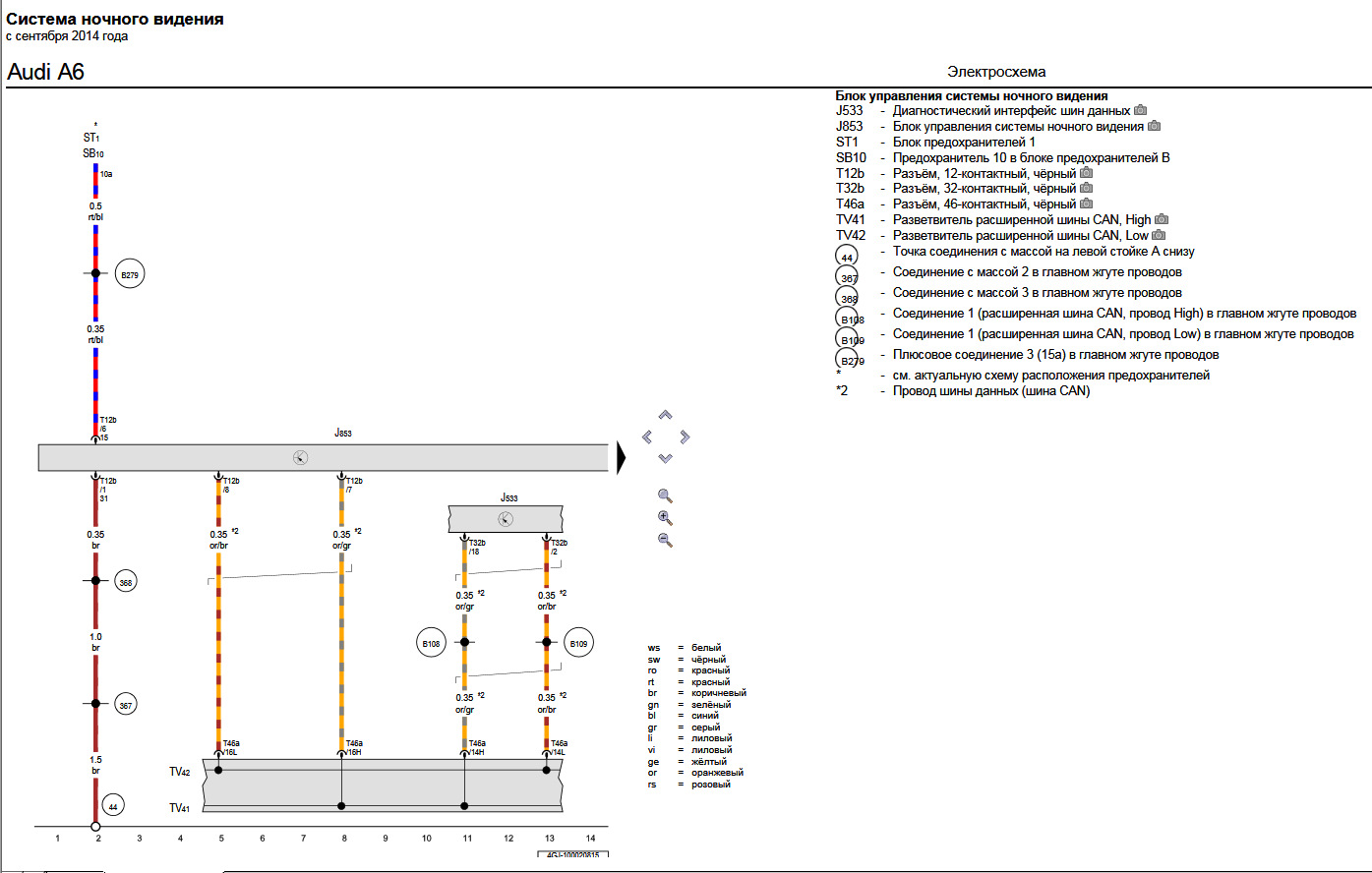Click the 'Система ночного видения' title heading
Image resolution: width=1372 pixels, height=873 pixels.
[115, 19]
